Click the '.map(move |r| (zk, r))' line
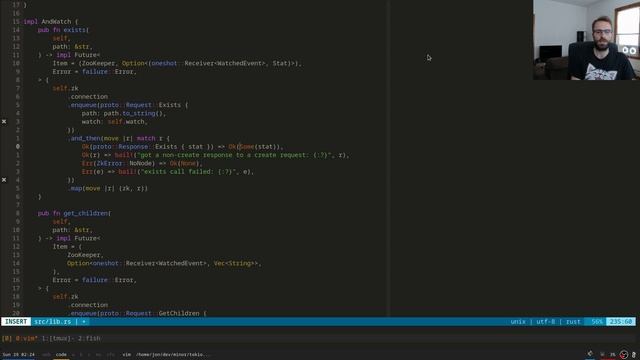The height and width of the screenshot is (360, 640). (x=108, y=188)
